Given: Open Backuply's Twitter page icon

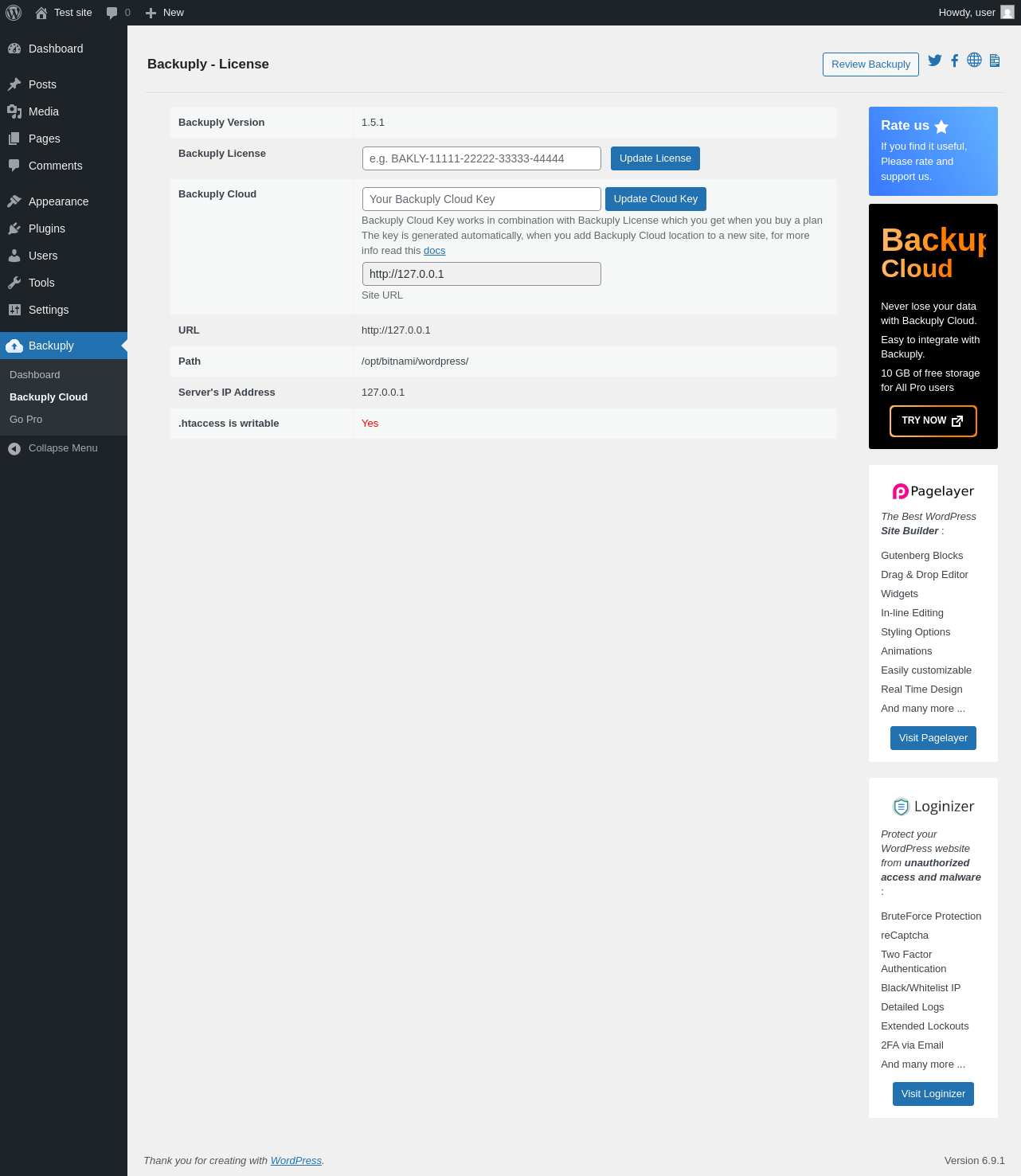Looking at the screenshot, I should click(935, 61).
